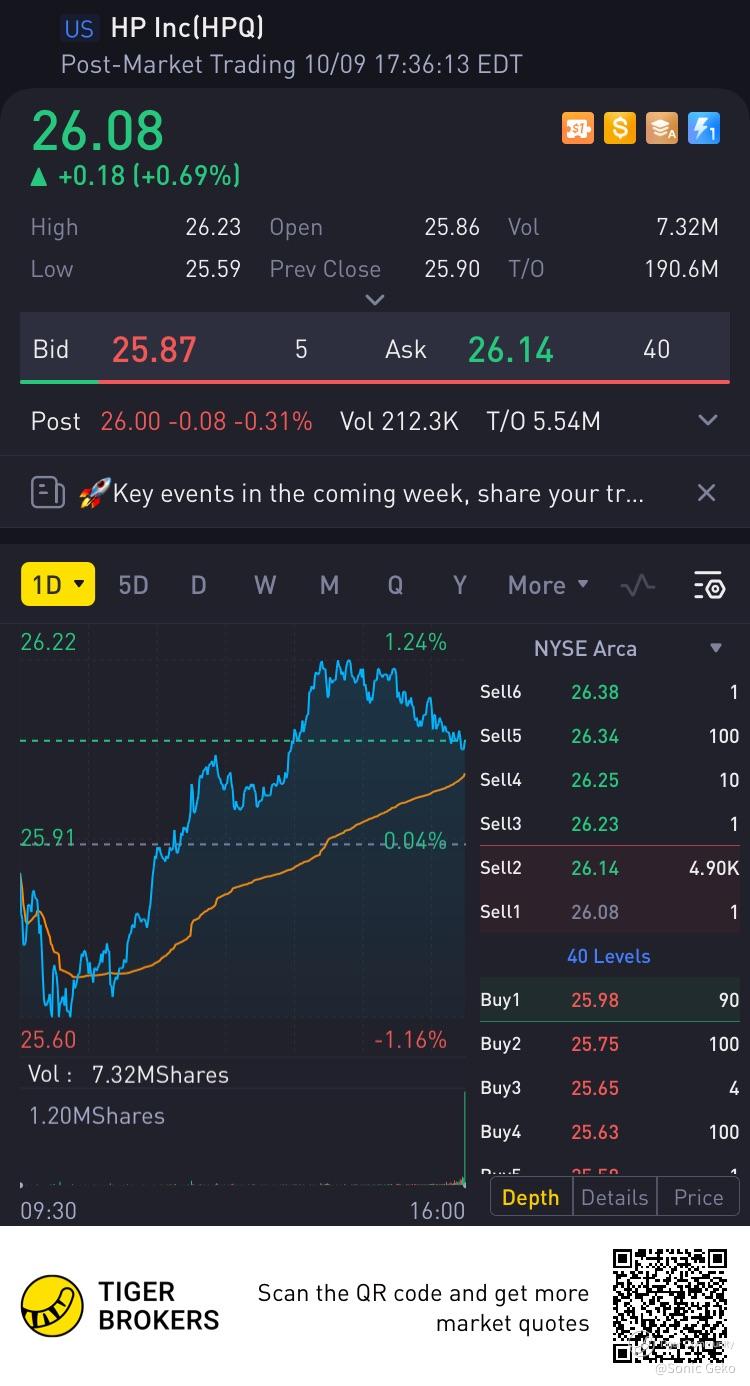Viewport: 750px width, 1386px height.
Task: Expand quote details with chevron under Prev Close
Action: coord(375,299)
